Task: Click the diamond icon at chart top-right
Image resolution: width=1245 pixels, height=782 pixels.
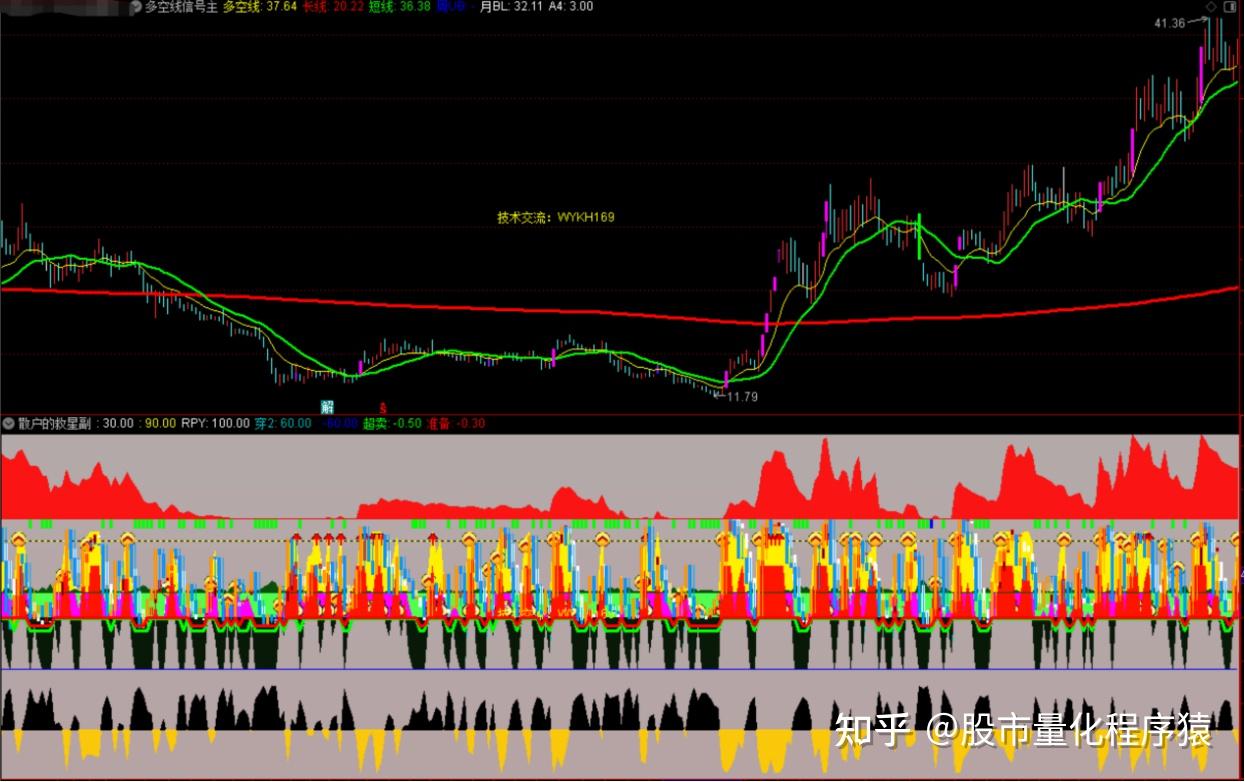Action: (x=1211, y=7)
